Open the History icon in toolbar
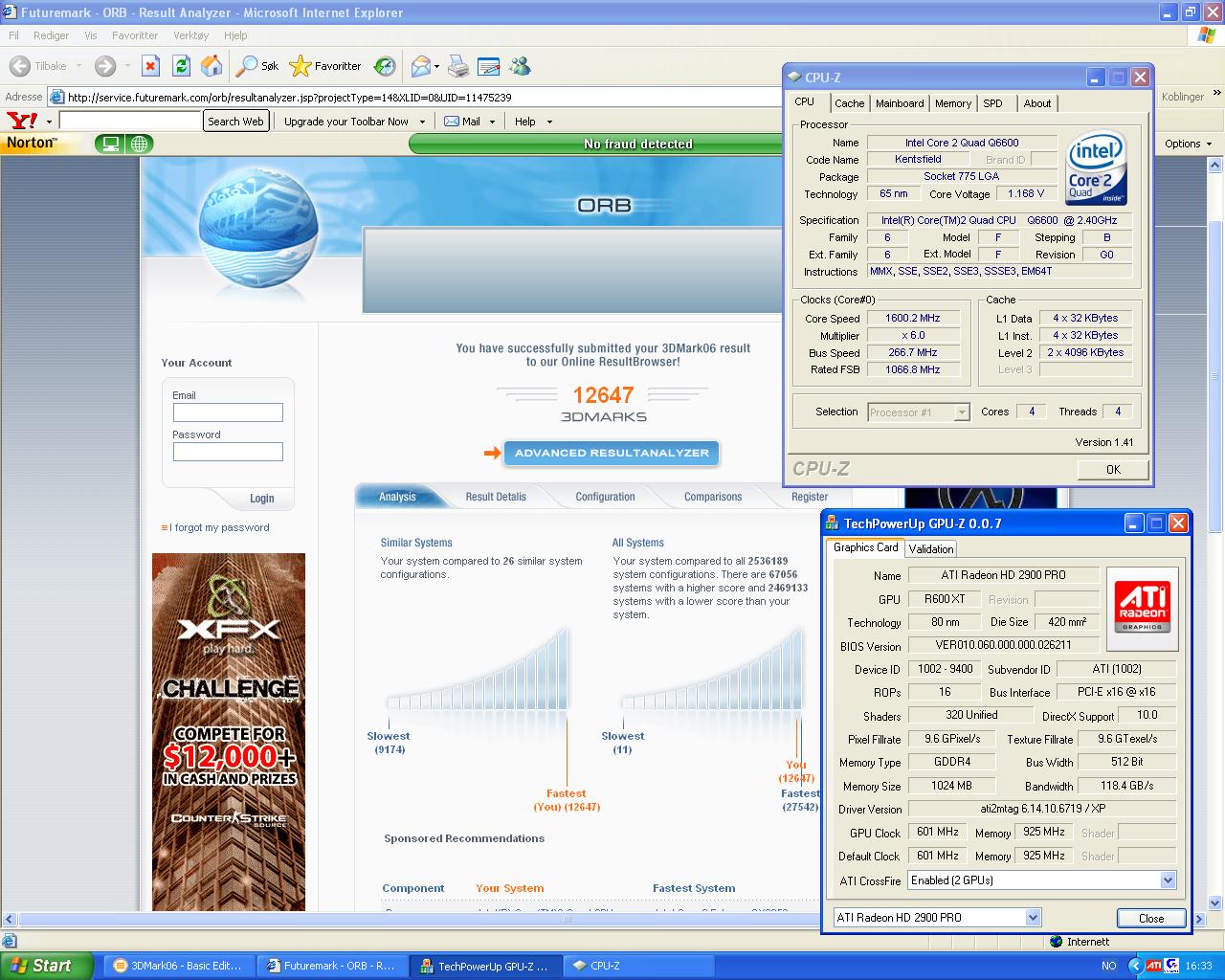The image size is (1225, 980). click(x=385, y=66)
